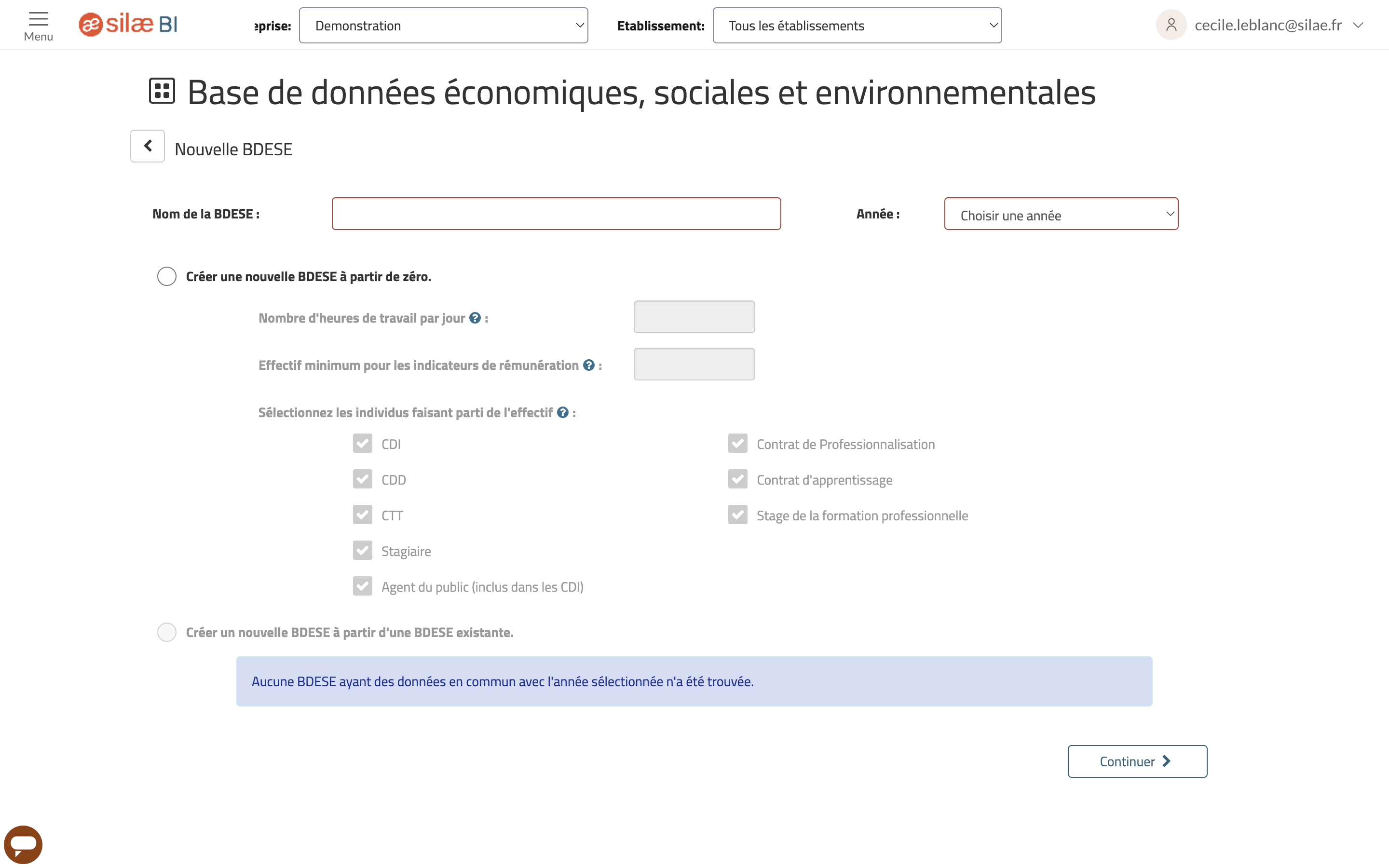1389x868 pixels.
Task: Click the user avatar icon
Action: (1171, 25)
